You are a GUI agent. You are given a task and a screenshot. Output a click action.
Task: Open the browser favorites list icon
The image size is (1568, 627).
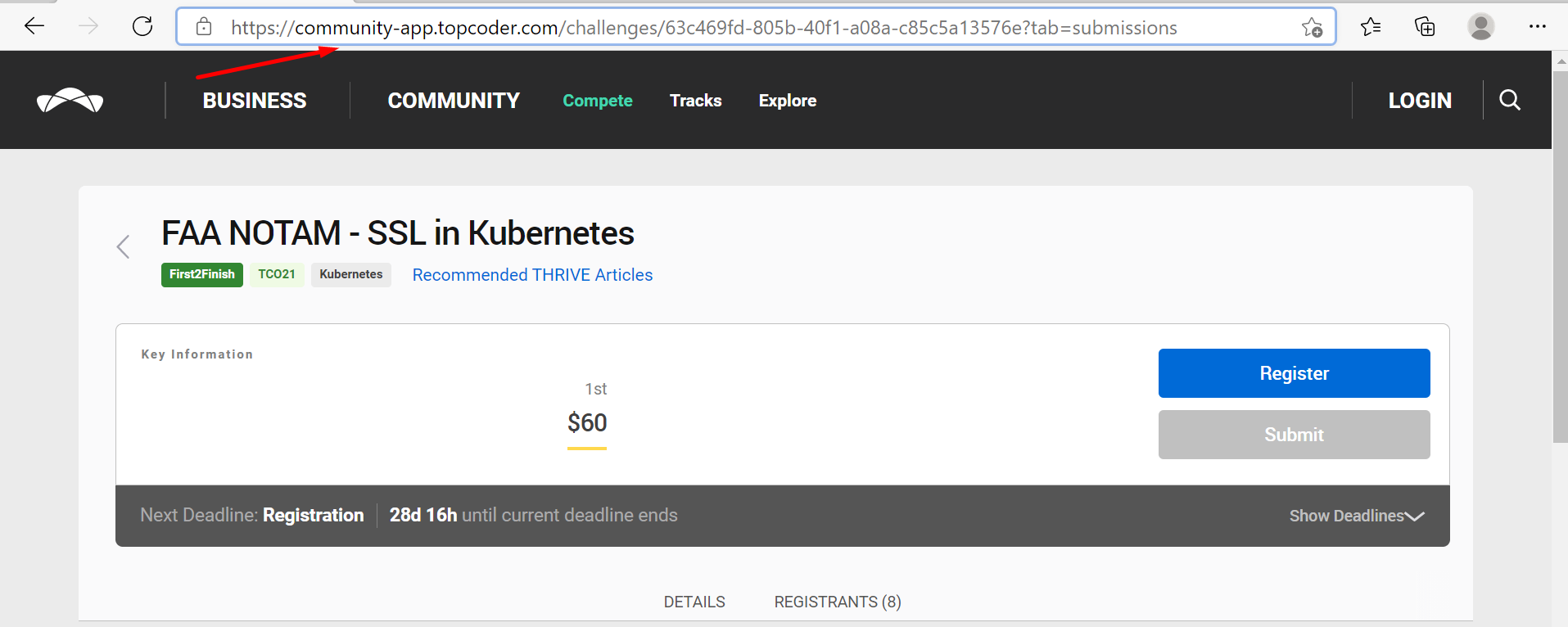point(1371,27)
